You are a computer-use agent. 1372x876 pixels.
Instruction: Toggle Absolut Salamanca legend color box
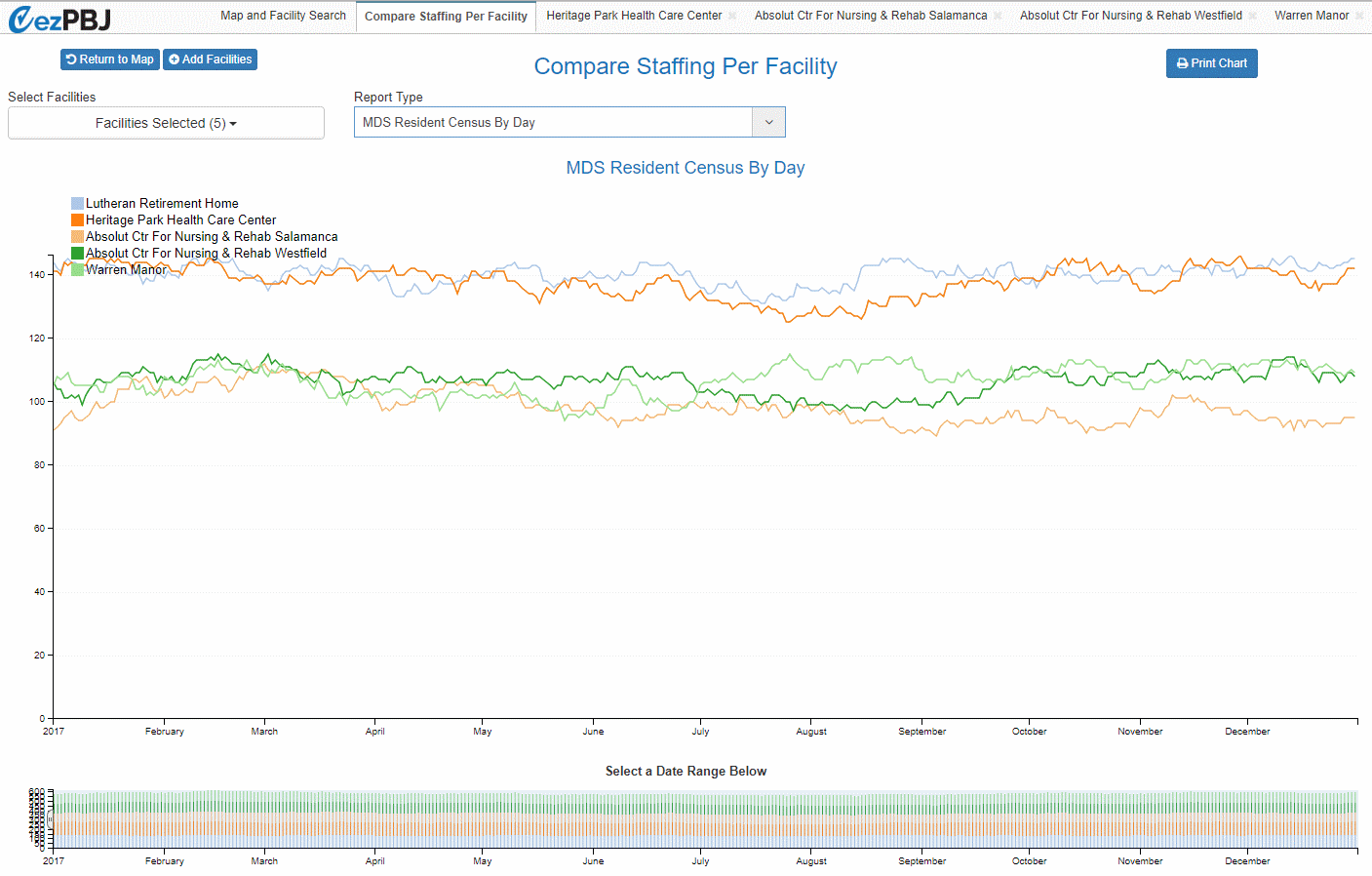(x=77, y=237)
